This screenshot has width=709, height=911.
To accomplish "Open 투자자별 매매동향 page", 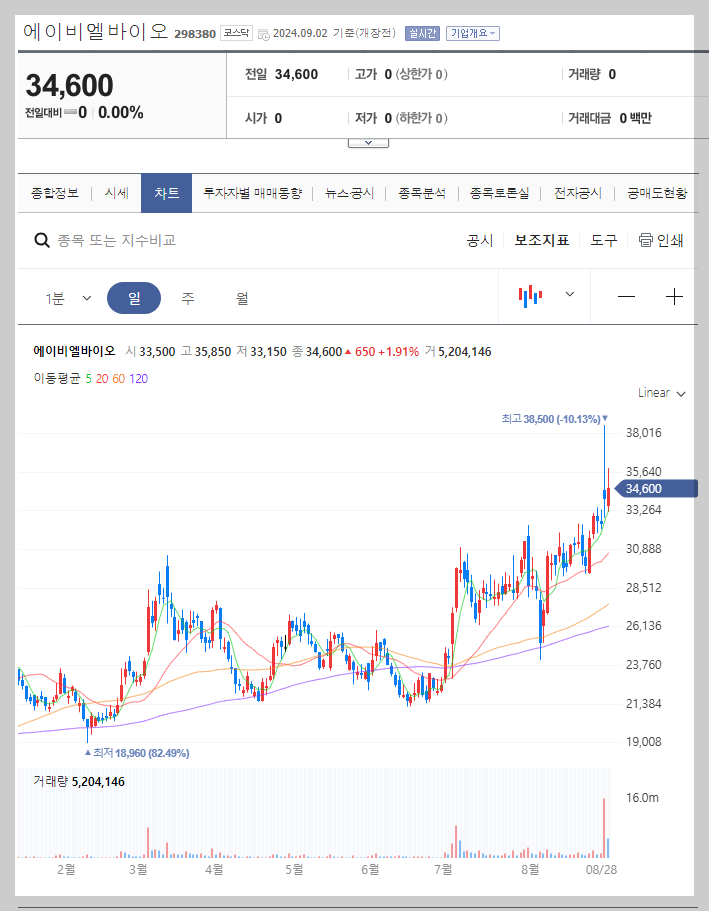I will click(251, 193).
